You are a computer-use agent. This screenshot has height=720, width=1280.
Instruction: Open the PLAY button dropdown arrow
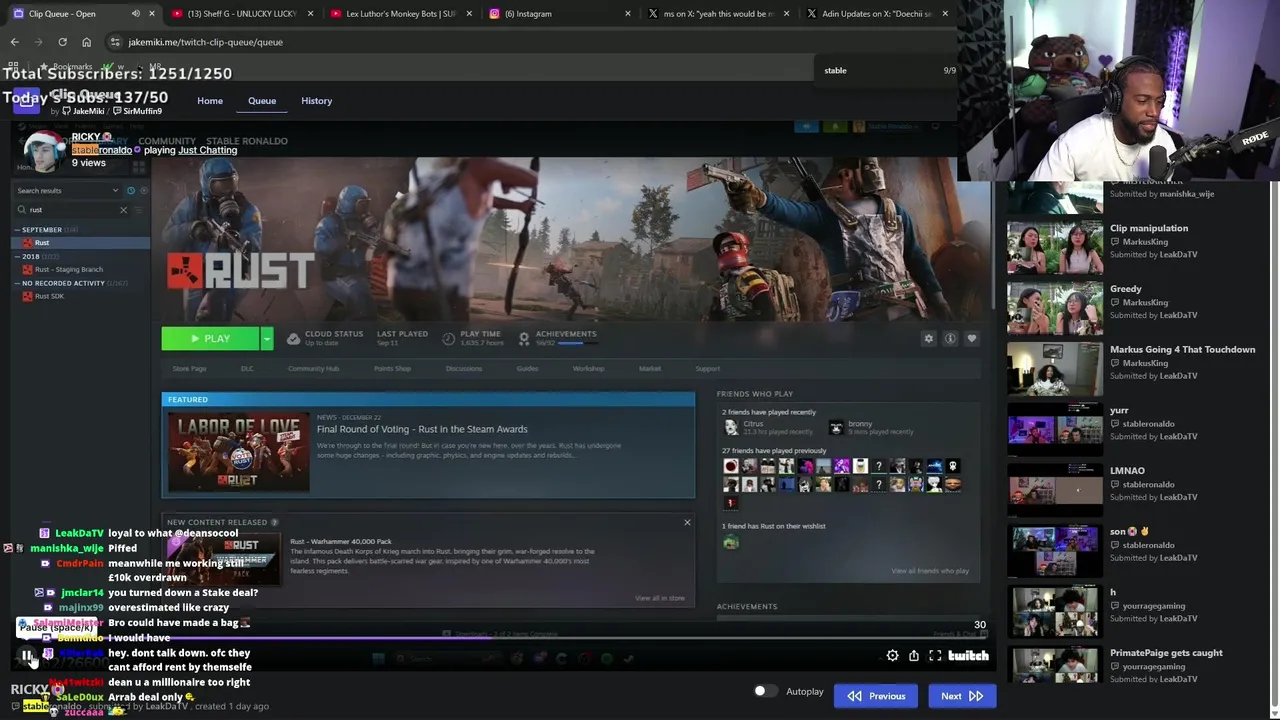click(266, 339)
